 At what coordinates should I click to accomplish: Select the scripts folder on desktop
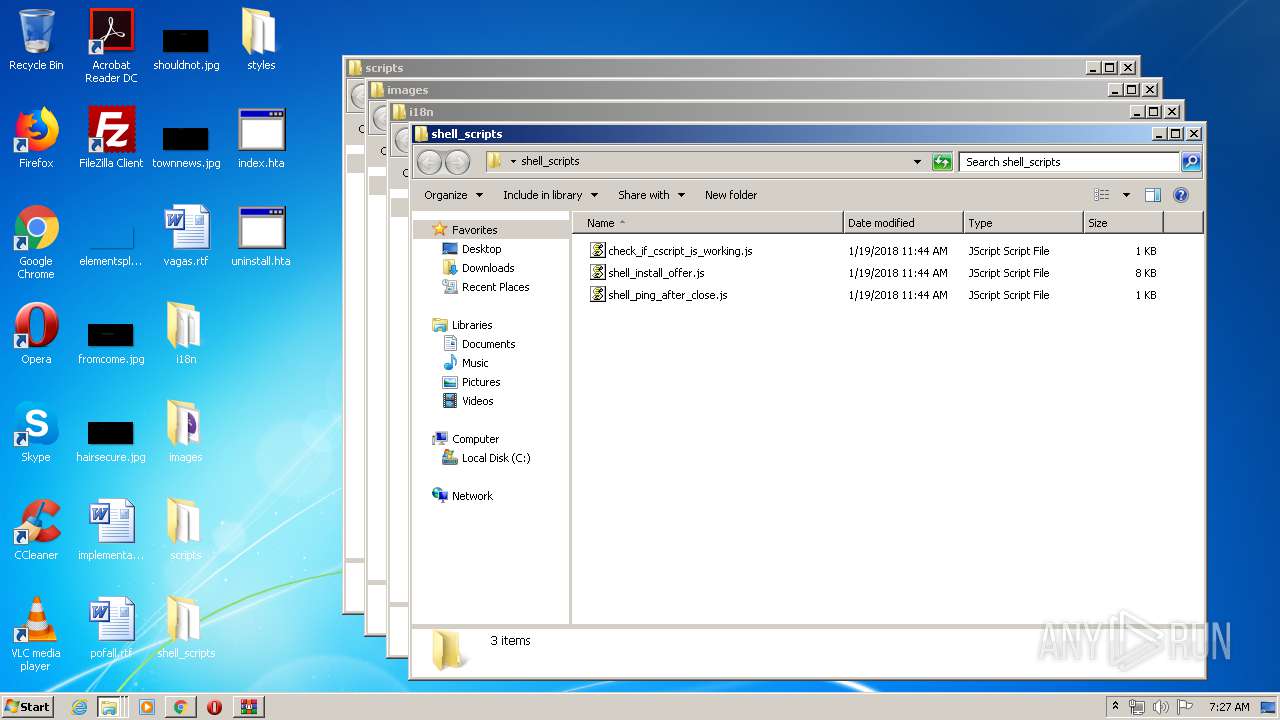point(186,530)
